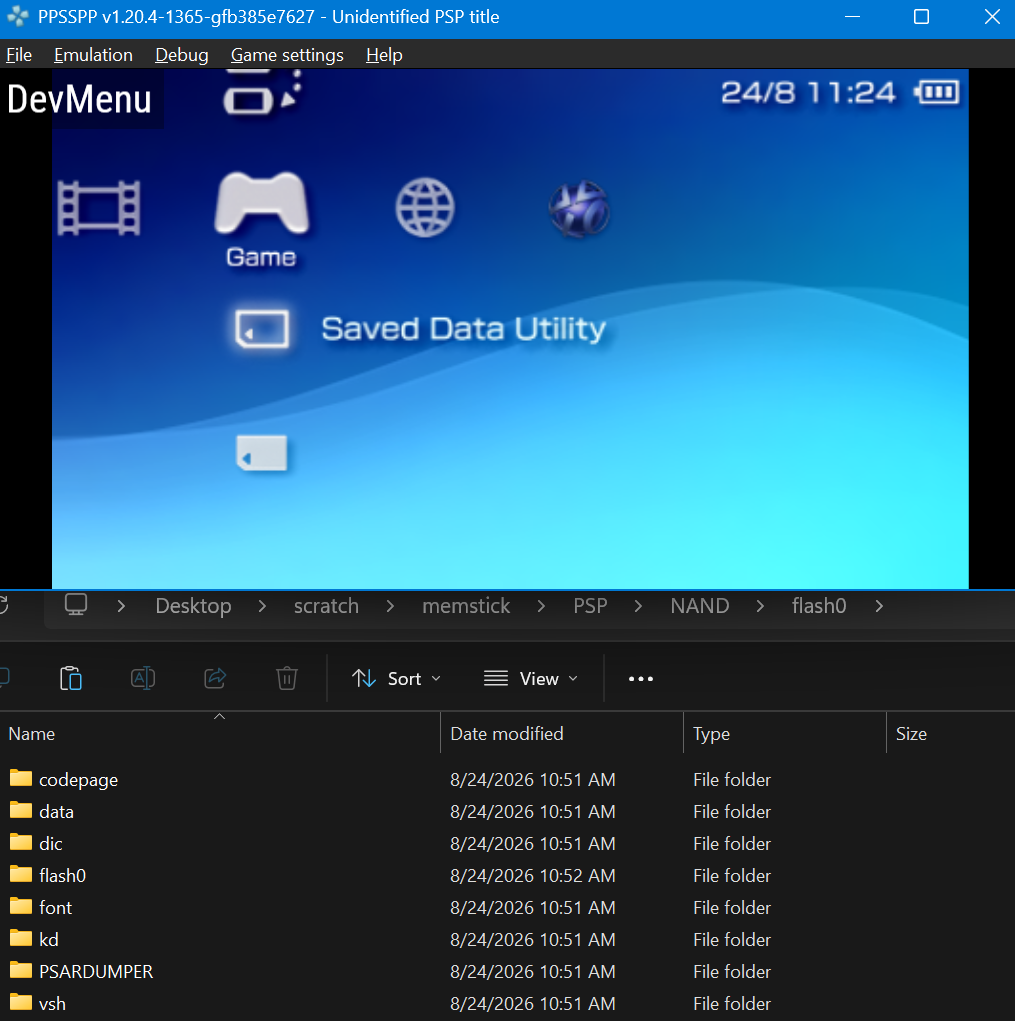
Task: Expand chevron after This PC icon
Action: [121, 606]
